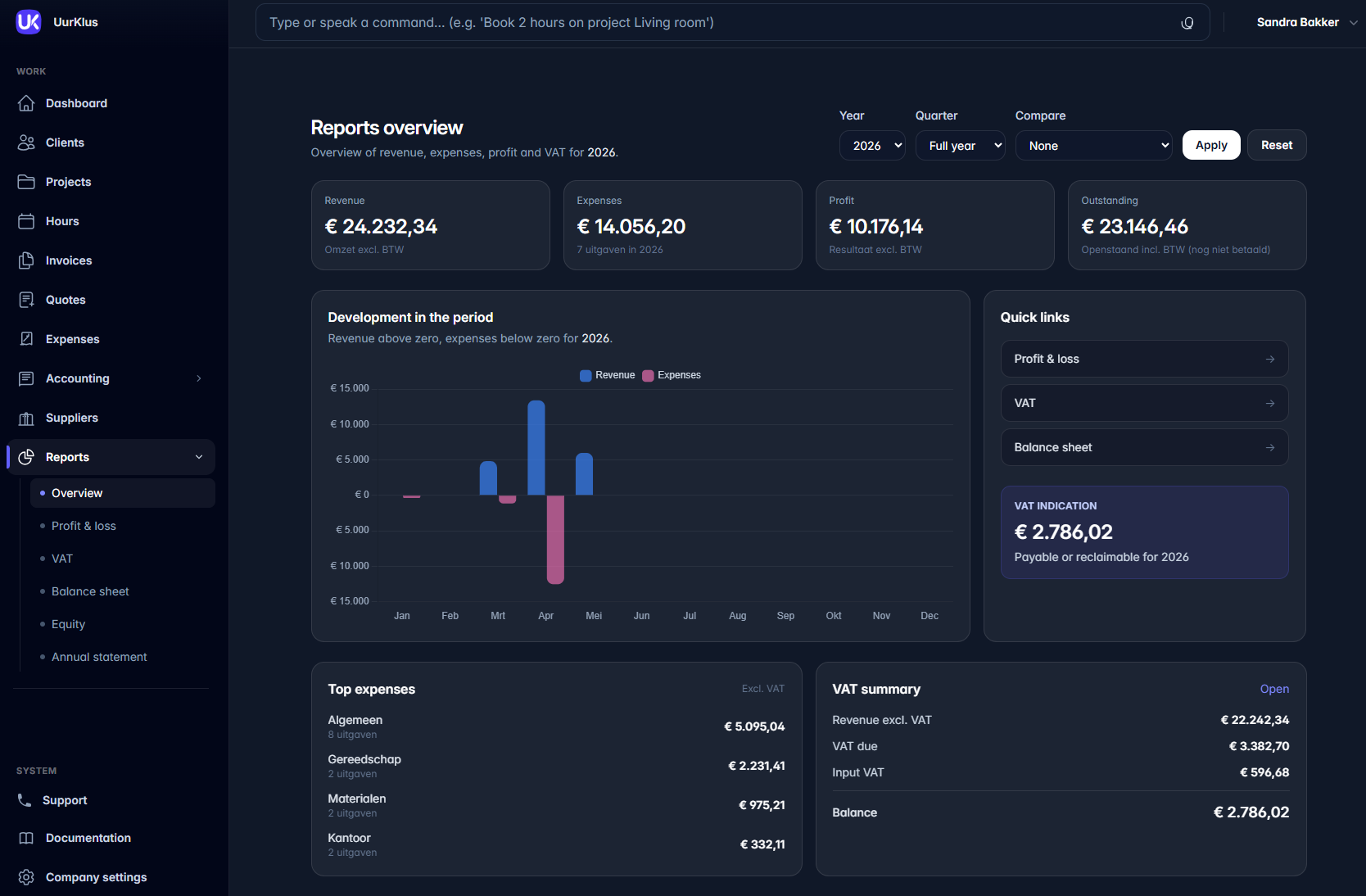The height and width of the screenshot is (896, 1366).
Task: Open the Year dropdown showing 2026
Action: [x=872, y=146]
